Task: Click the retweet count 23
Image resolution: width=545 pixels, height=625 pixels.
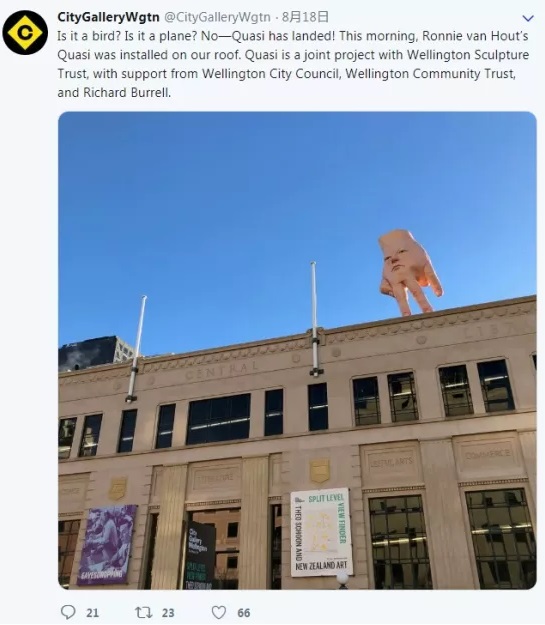Action: point(168,613)
